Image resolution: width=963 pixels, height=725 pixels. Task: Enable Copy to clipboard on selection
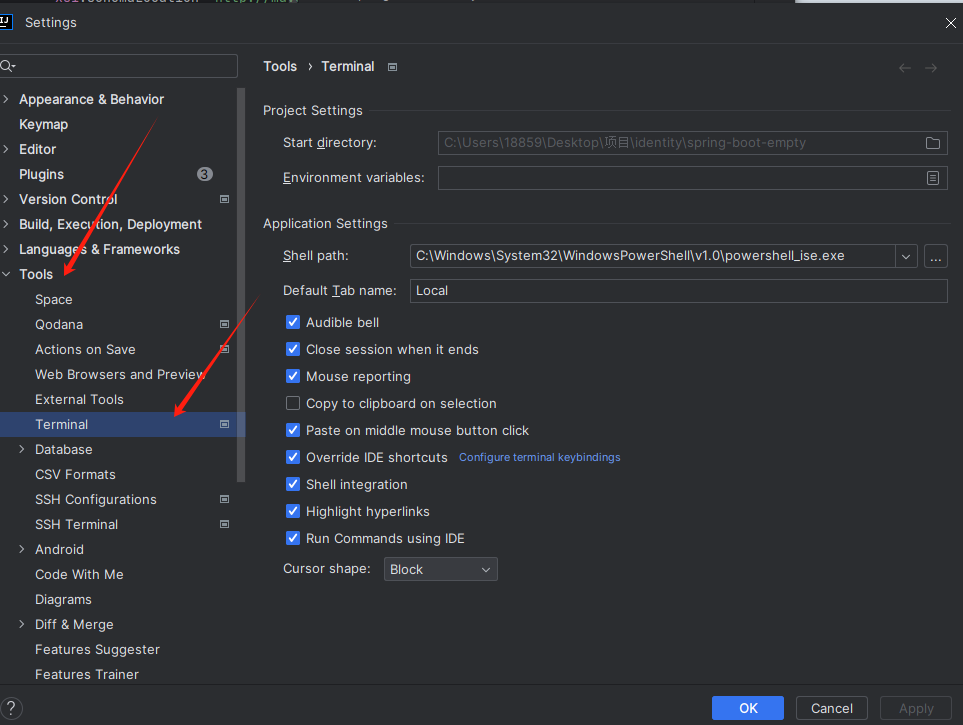pos(293,404)
